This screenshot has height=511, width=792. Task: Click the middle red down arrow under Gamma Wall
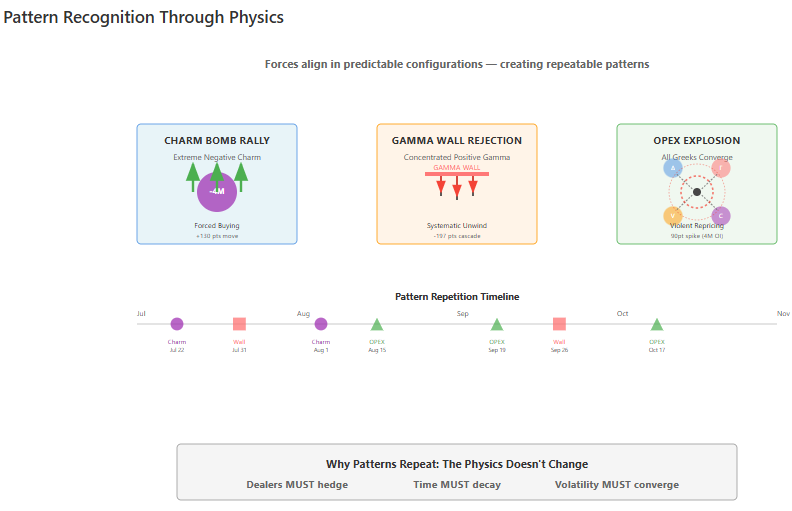(x=457, y=189)
